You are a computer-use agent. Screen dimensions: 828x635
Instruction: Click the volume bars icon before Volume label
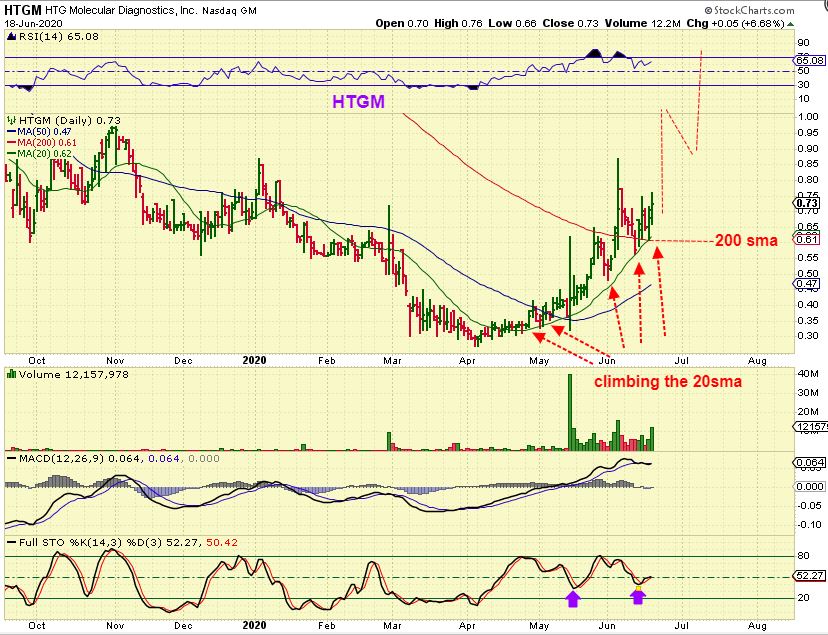pos(12,374)
